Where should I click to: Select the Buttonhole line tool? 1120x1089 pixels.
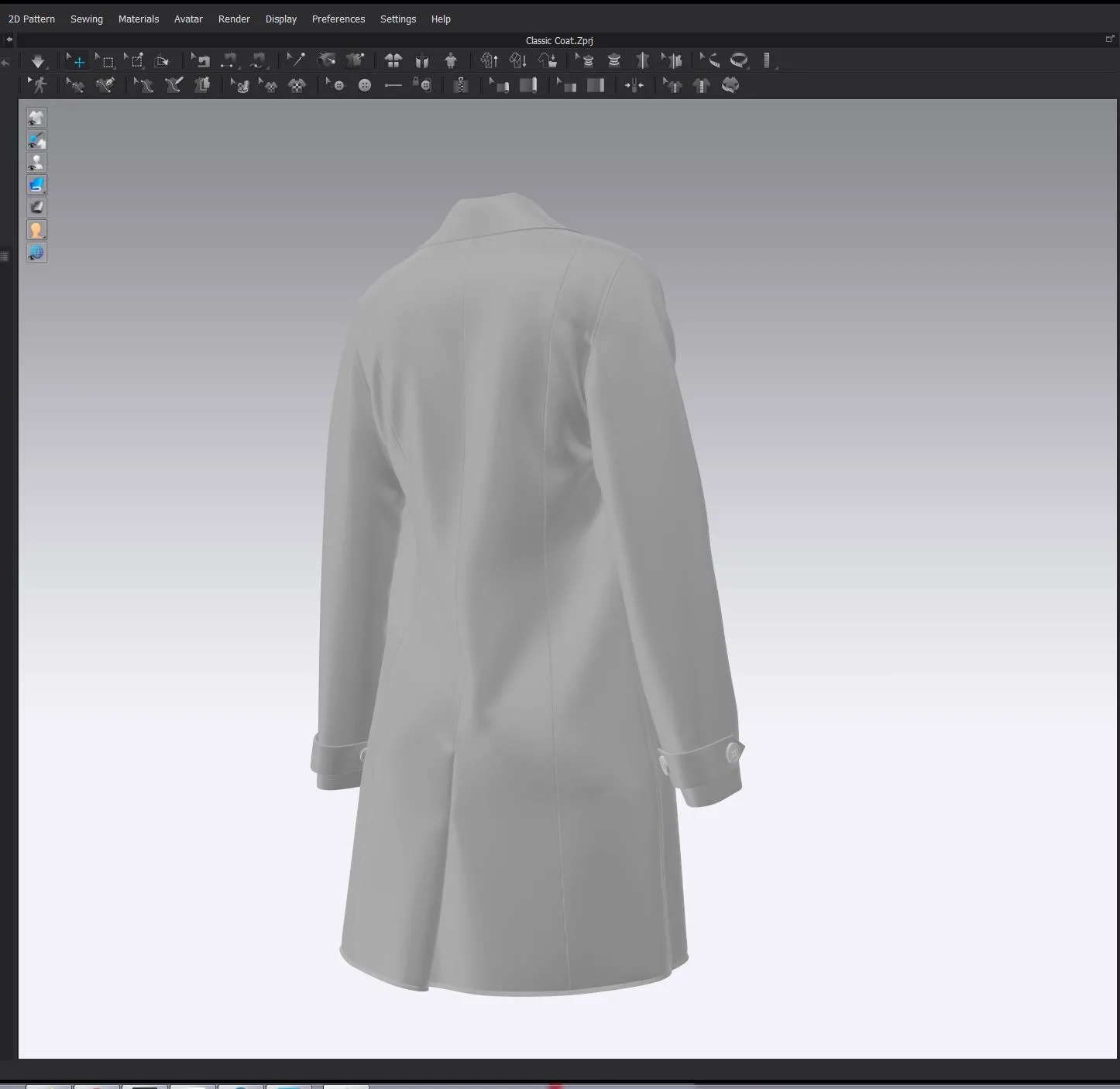393,85
